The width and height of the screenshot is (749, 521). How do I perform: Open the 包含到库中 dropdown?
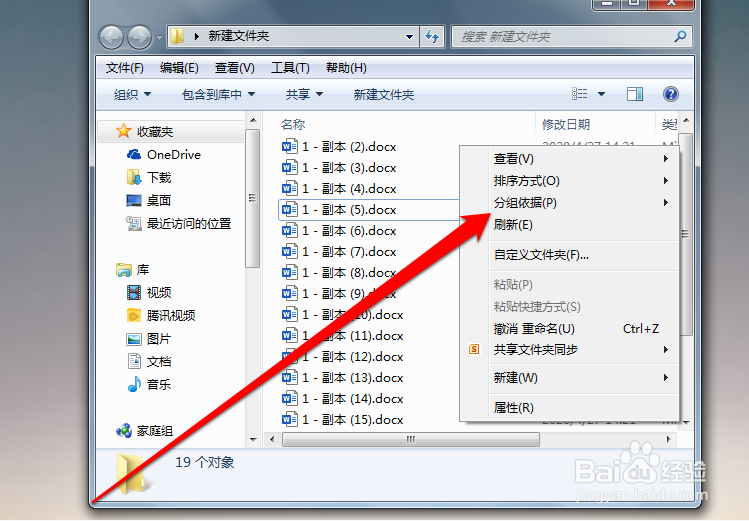pyautogui.click(x=218, y=95)
